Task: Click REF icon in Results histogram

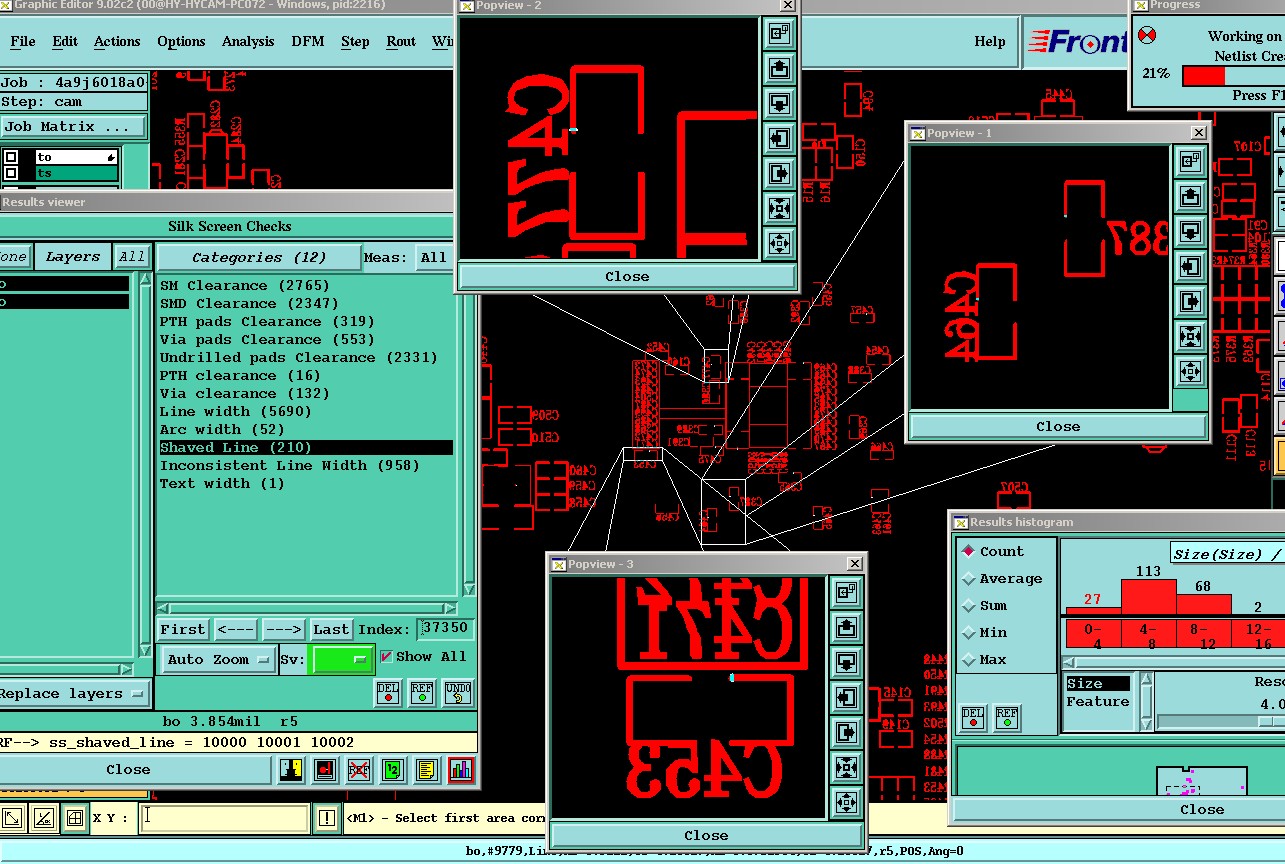Action: (x=1006, y=717)
